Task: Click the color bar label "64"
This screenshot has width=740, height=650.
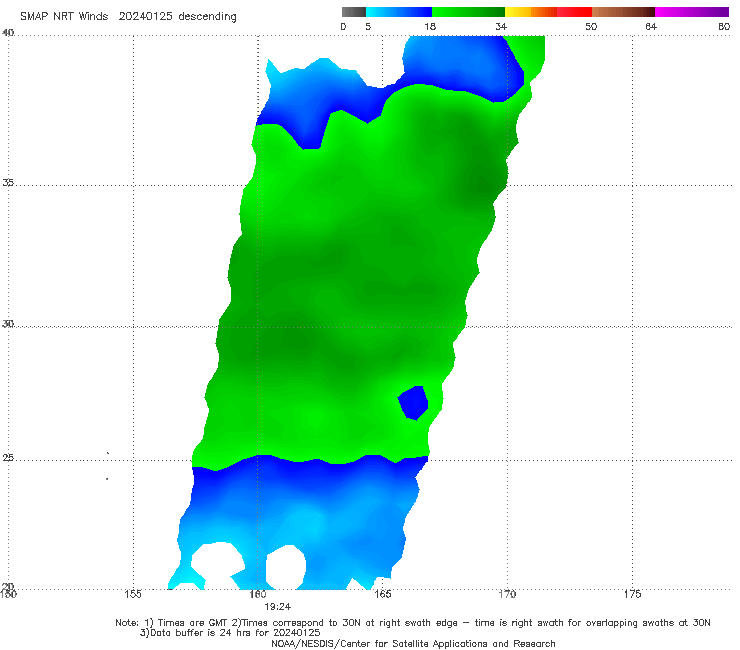Action: 651,26
